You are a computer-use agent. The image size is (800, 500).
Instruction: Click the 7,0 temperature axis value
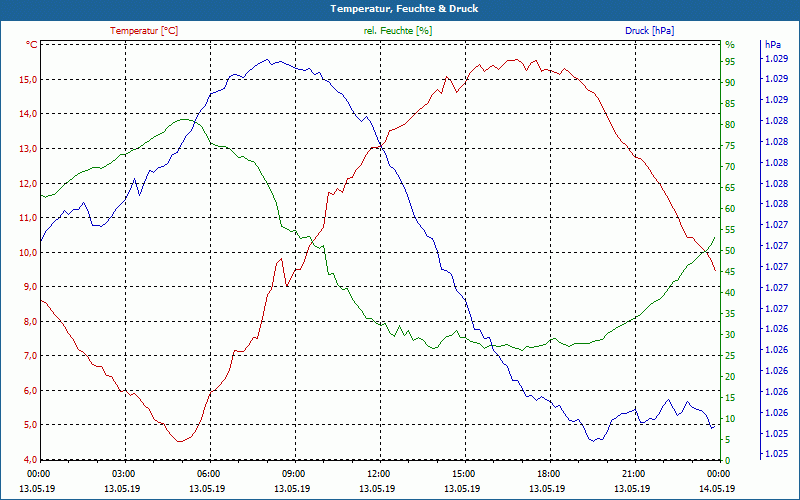tap(31, 356)
